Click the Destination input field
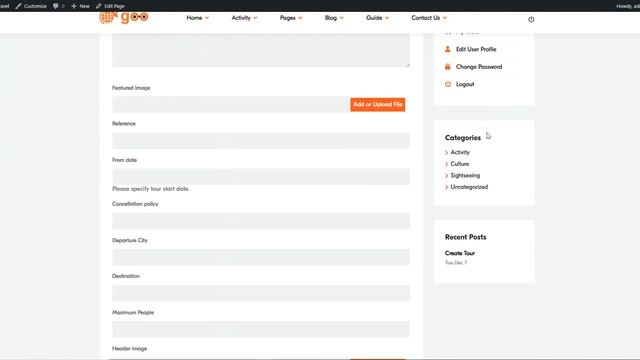Viewport: 640px width, 360px height. (x=261, y=293)
